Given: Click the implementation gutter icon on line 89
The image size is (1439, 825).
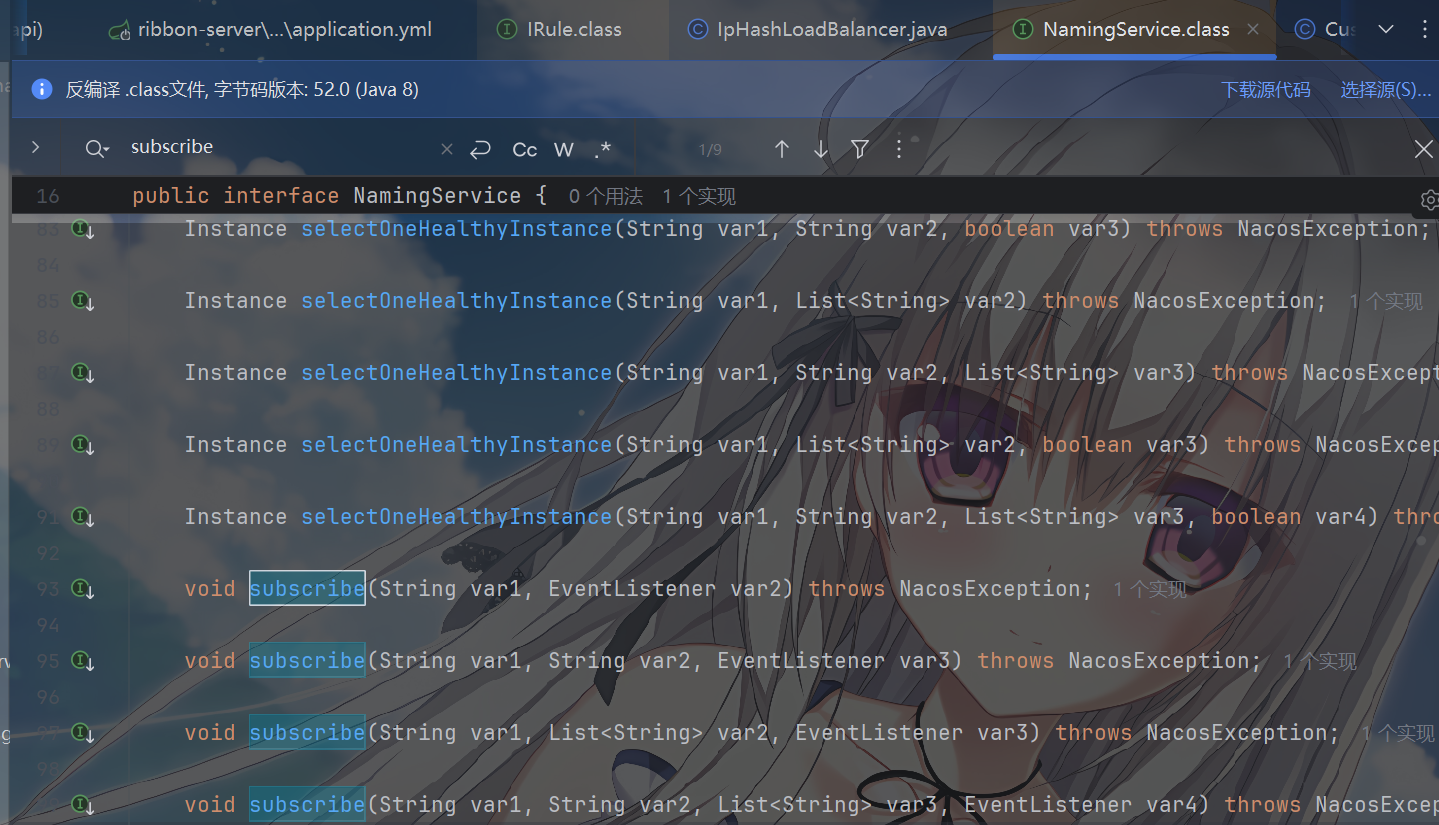Looking at the screenshot, I should (x=83, y=445).
